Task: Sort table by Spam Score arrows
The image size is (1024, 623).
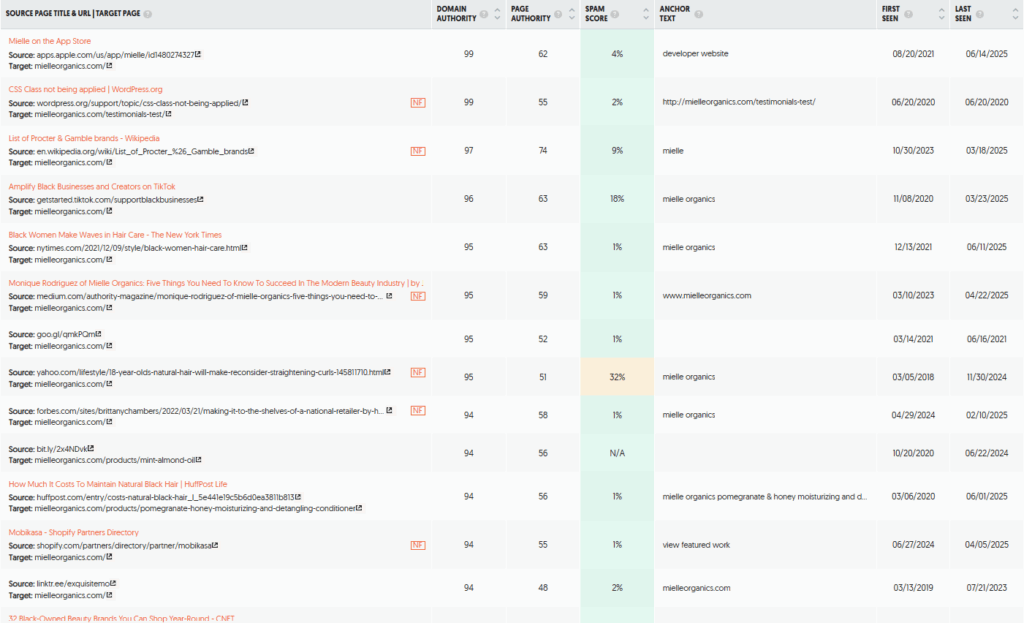Action: (646, 14)
